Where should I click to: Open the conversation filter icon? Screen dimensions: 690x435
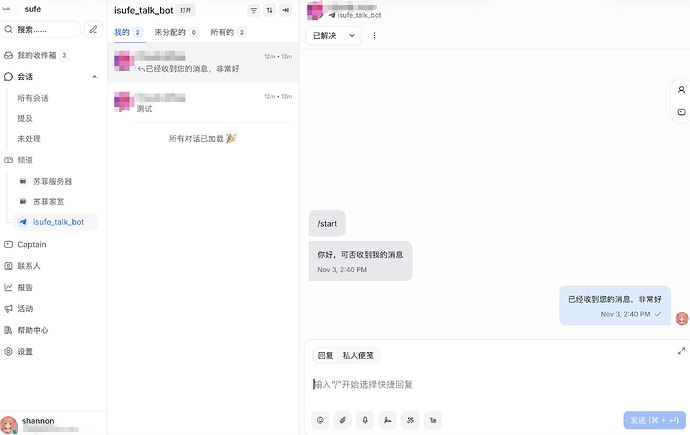coord(253,10)
